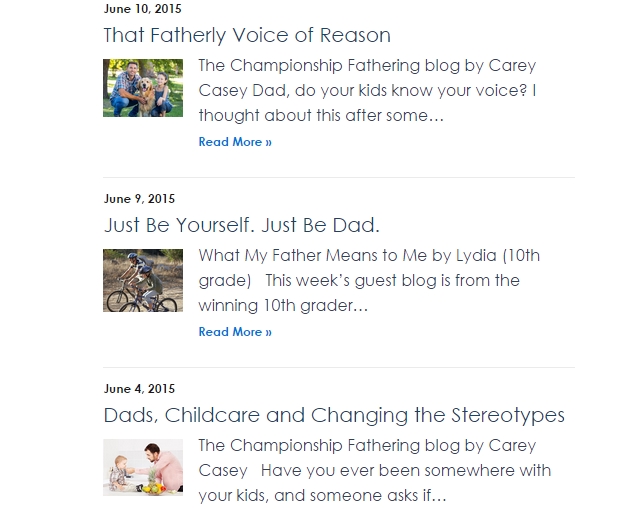Click the line ending 'blog by Carey' in first excerpt

pyautogui.click(x=367, y=66)
